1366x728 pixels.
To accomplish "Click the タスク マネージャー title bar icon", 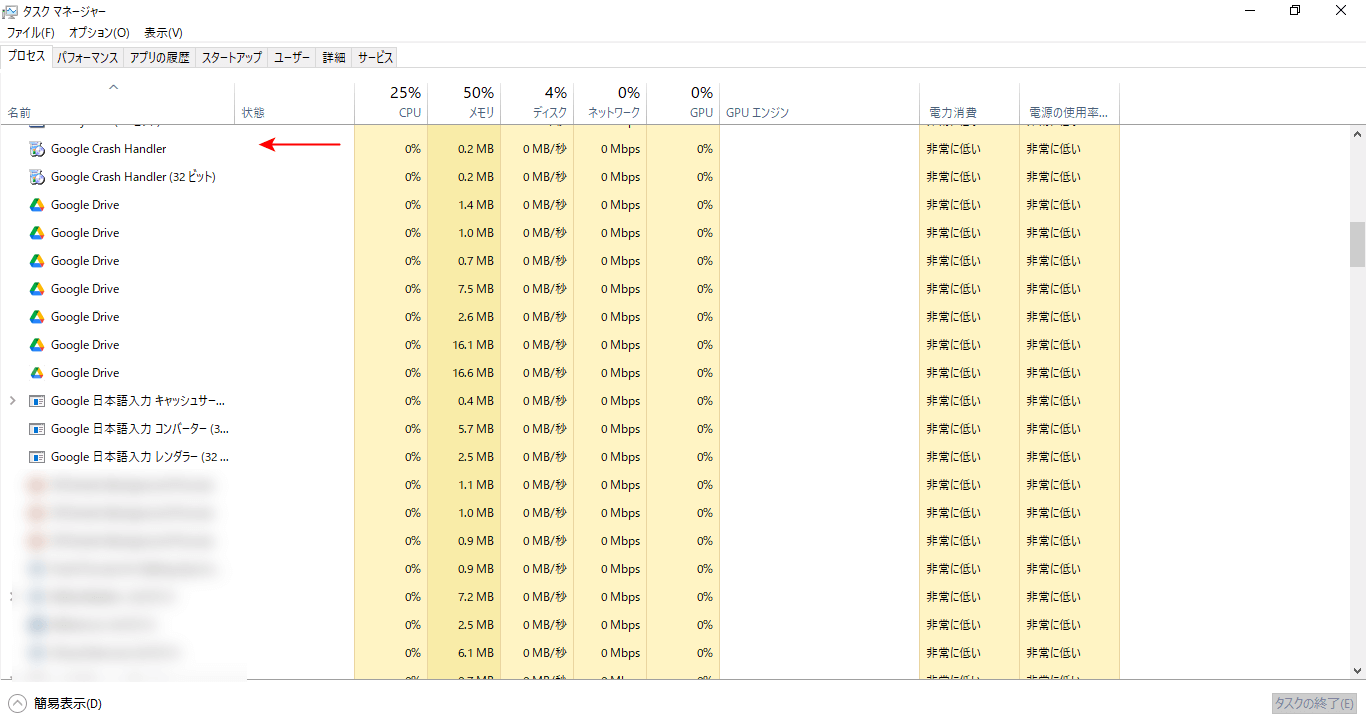I will click(10, 11).
